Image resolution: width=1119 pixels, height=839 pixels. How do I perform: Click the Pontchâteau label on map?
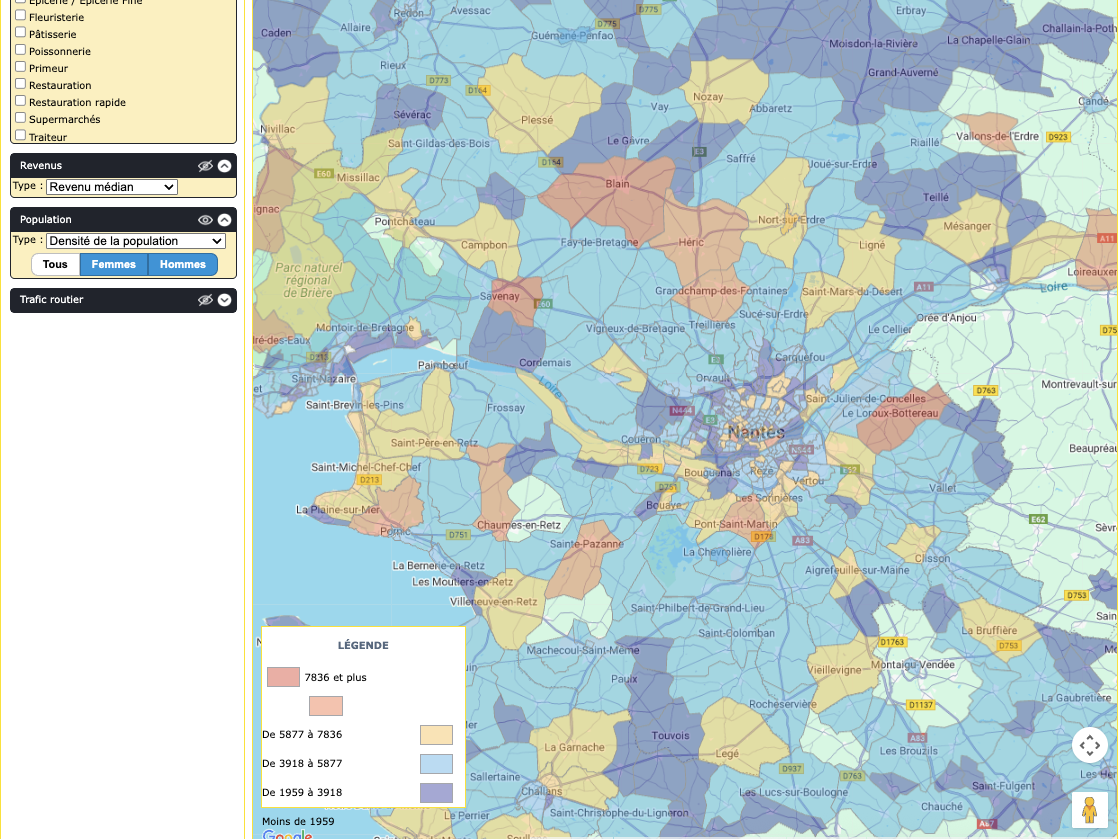pos(405,221)
